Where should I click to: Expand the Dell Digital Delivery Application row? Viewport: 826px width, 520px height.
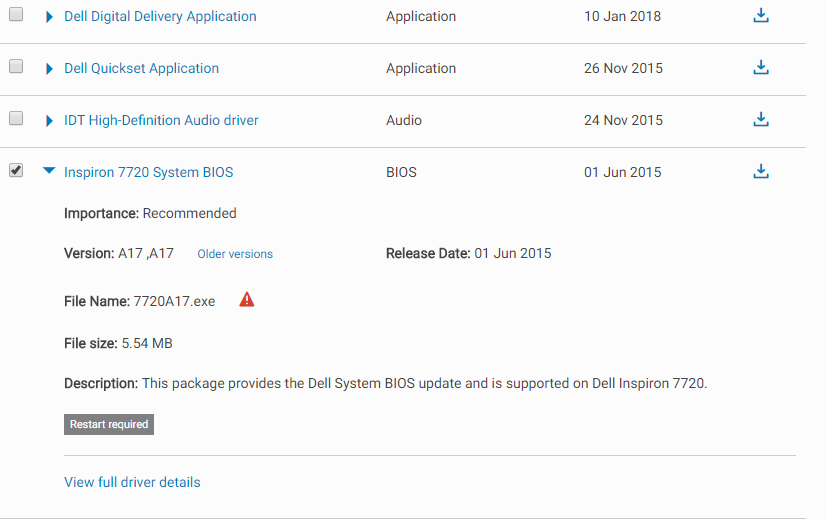(49, 17)
